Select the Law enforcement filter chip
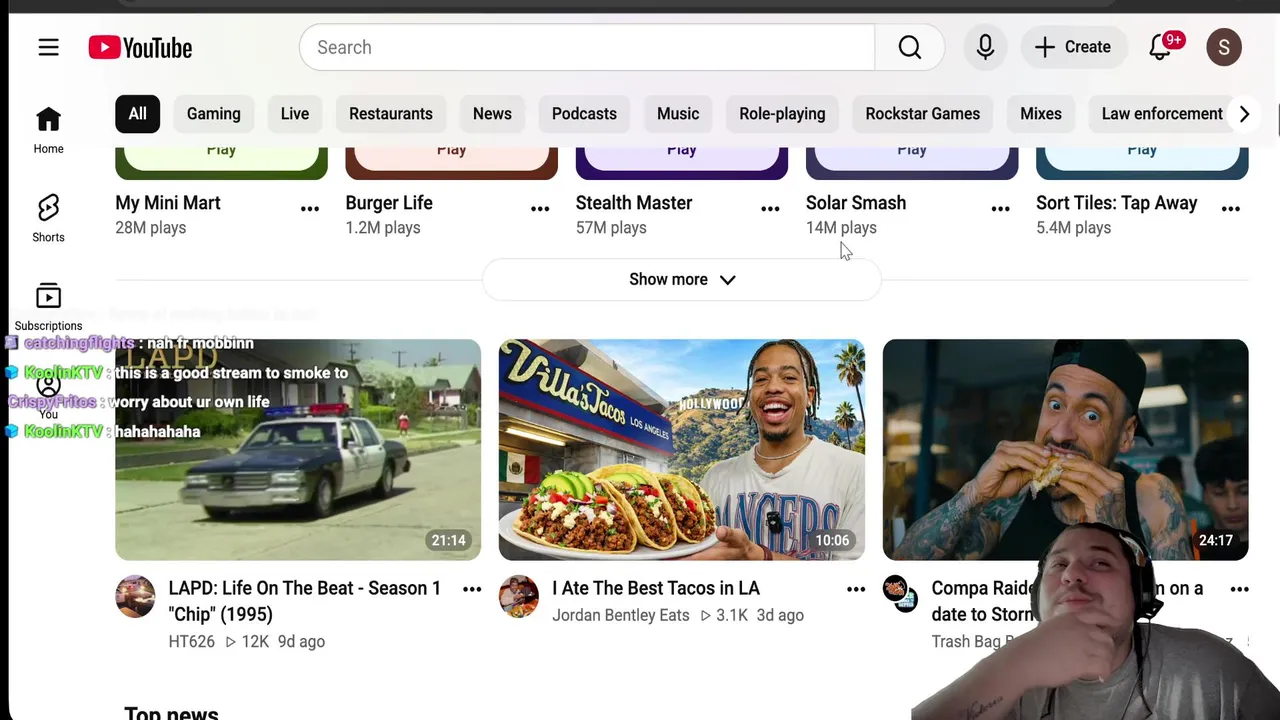 click(x=1162, y=114)
